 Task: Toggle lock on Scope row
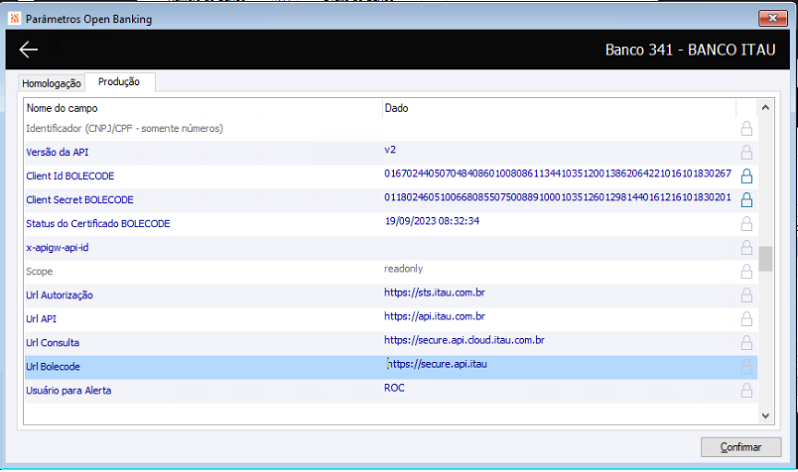click(x=746, y=271)
